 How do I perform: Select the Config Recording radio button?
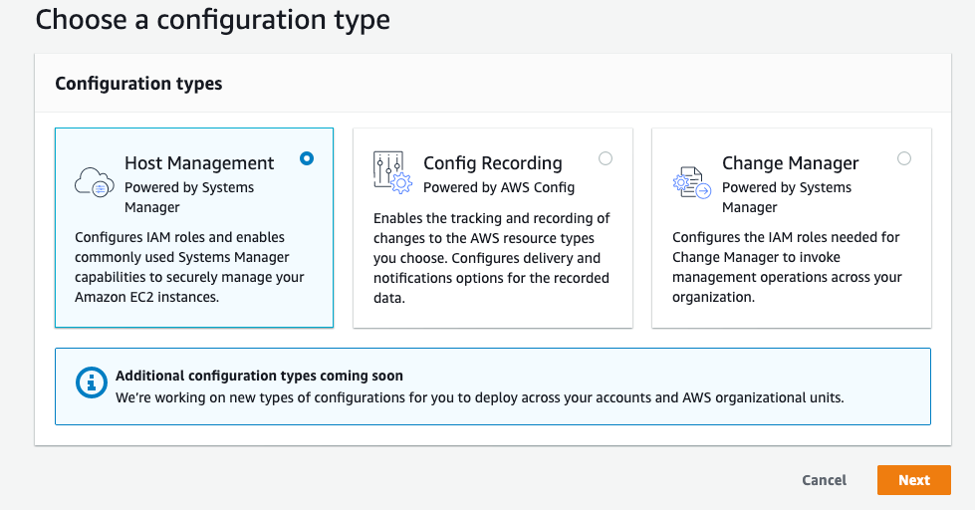605,158
